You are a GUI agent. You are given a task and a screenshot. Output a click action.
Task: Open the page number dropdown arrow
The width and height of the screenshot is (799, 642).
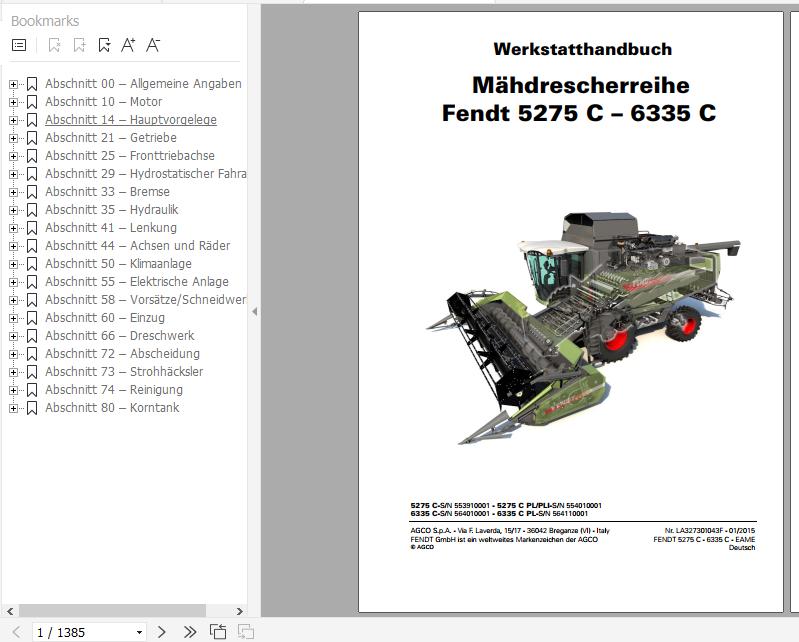(139, 633)
